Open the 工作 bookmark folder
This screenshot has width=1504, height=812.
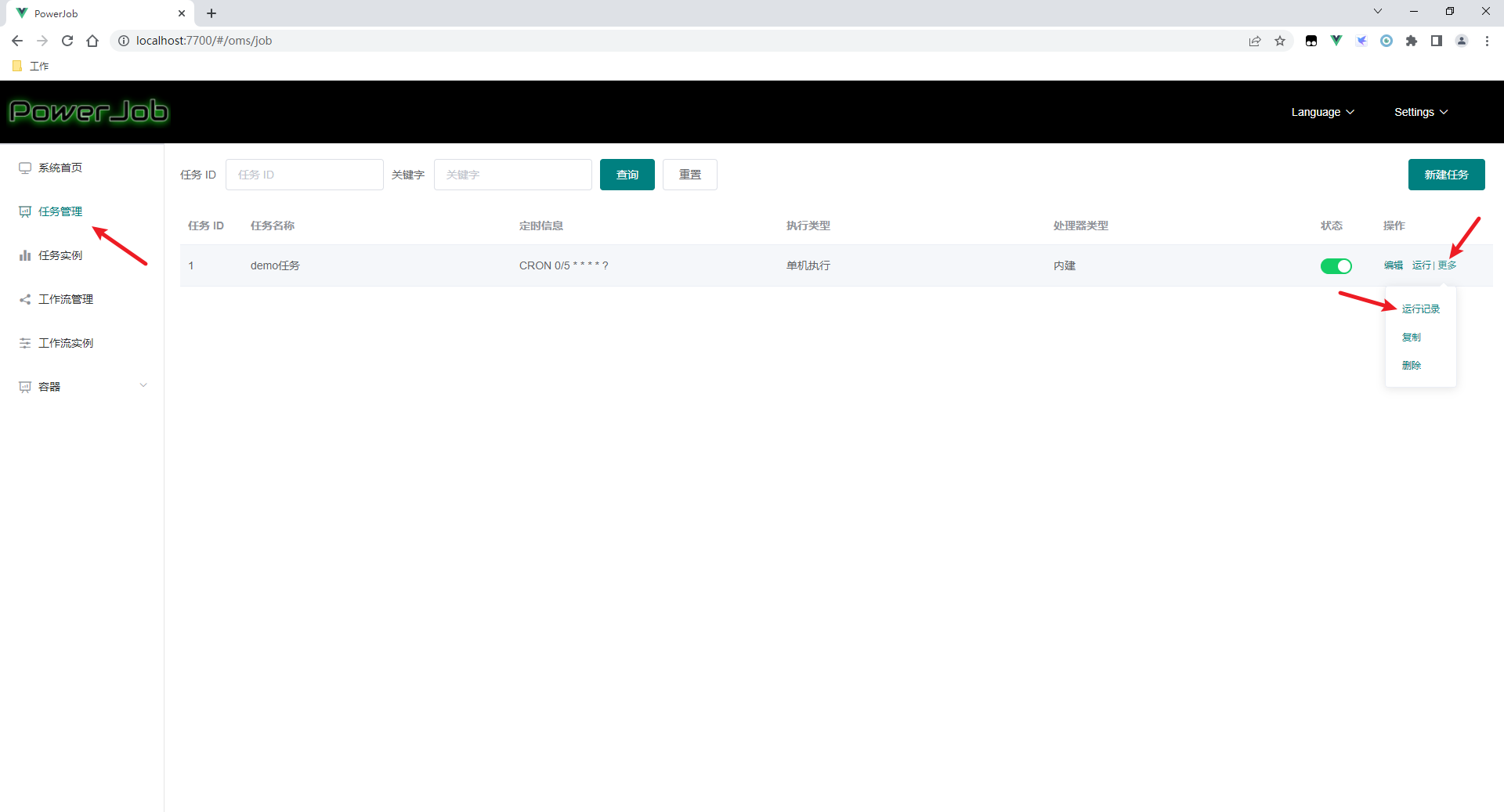coord(31,66)
